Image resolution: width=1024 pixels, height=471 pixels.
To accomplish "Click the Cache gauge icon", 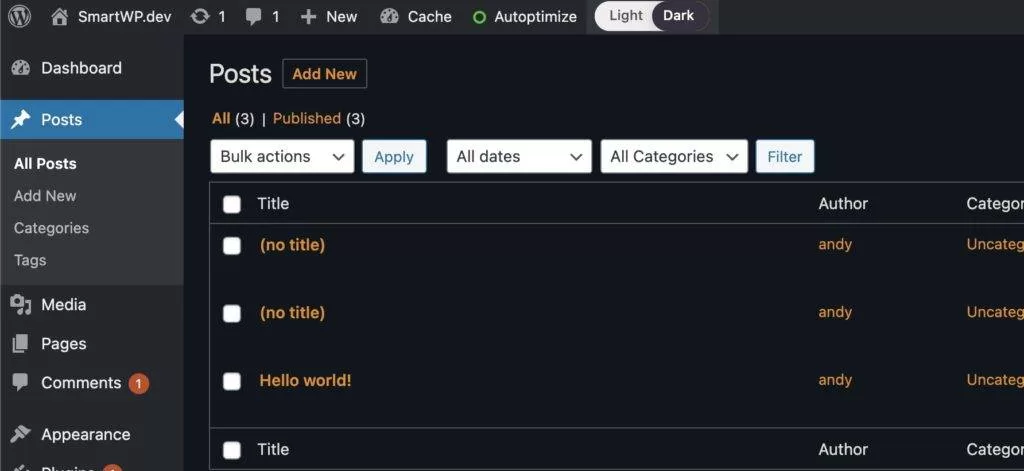I will point(390,16).
